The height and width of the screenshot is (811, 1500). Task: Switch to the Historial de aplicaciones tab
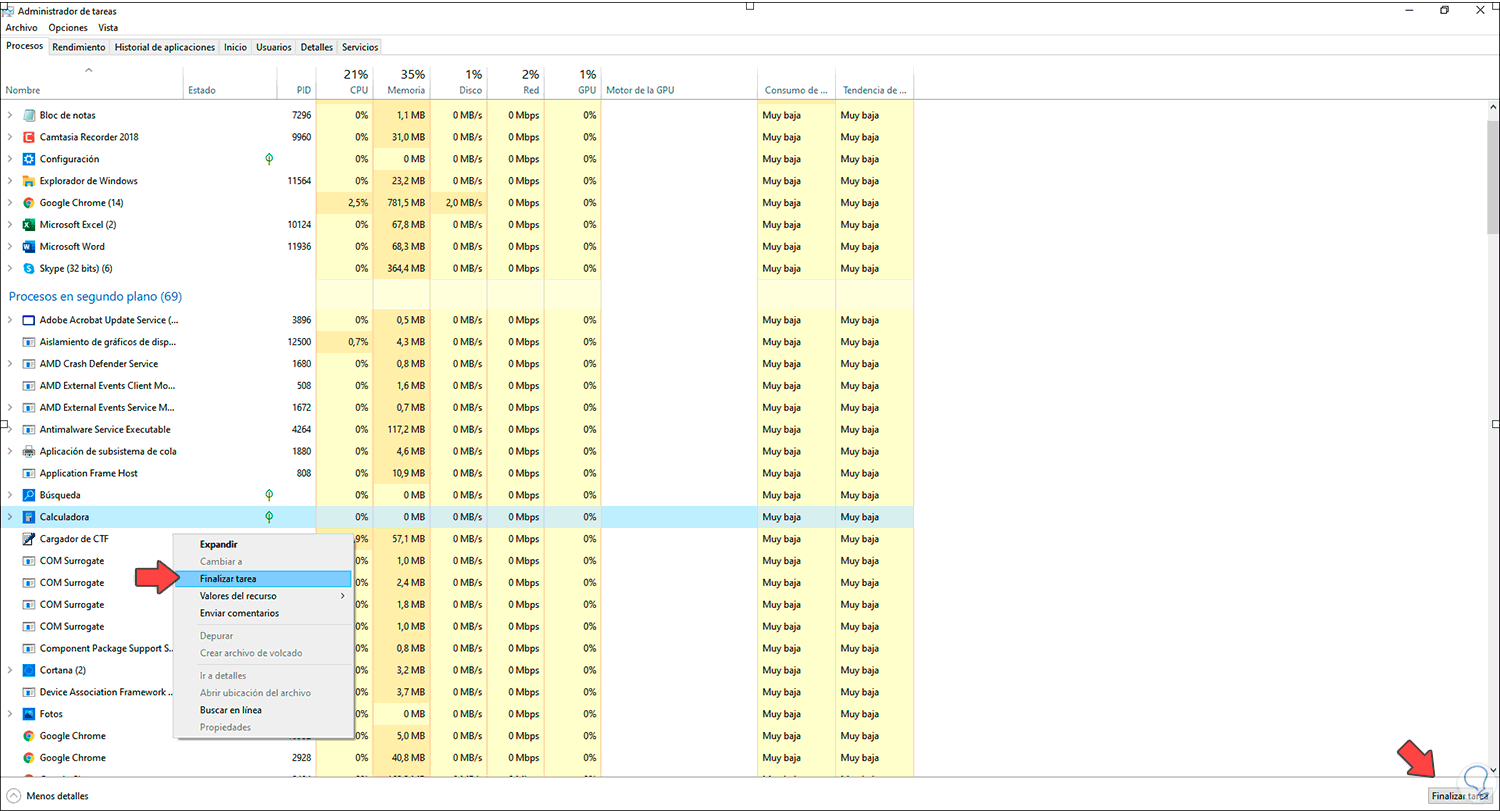pos(165,47)
